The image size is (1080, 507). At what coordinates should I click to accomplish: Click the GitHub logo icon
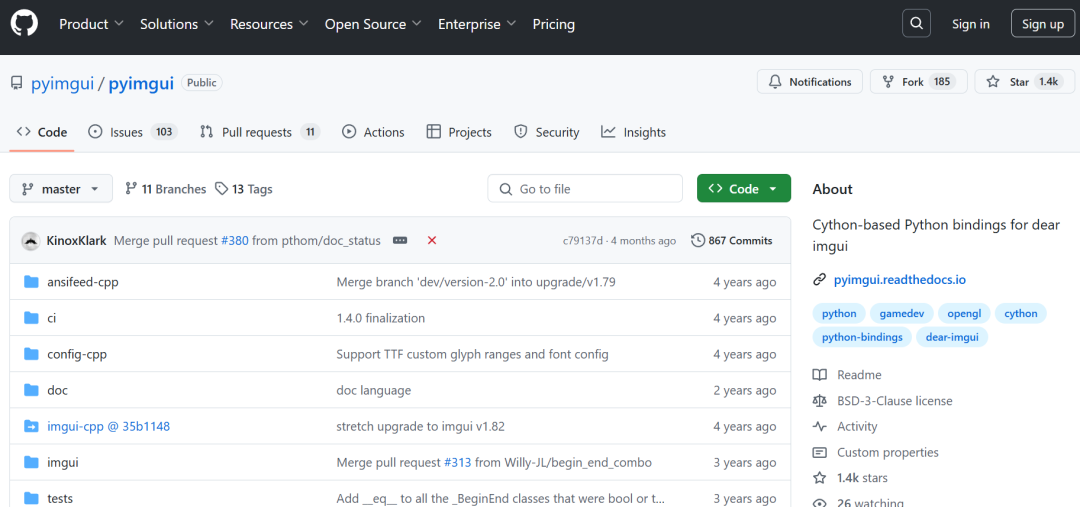(24, 24)
